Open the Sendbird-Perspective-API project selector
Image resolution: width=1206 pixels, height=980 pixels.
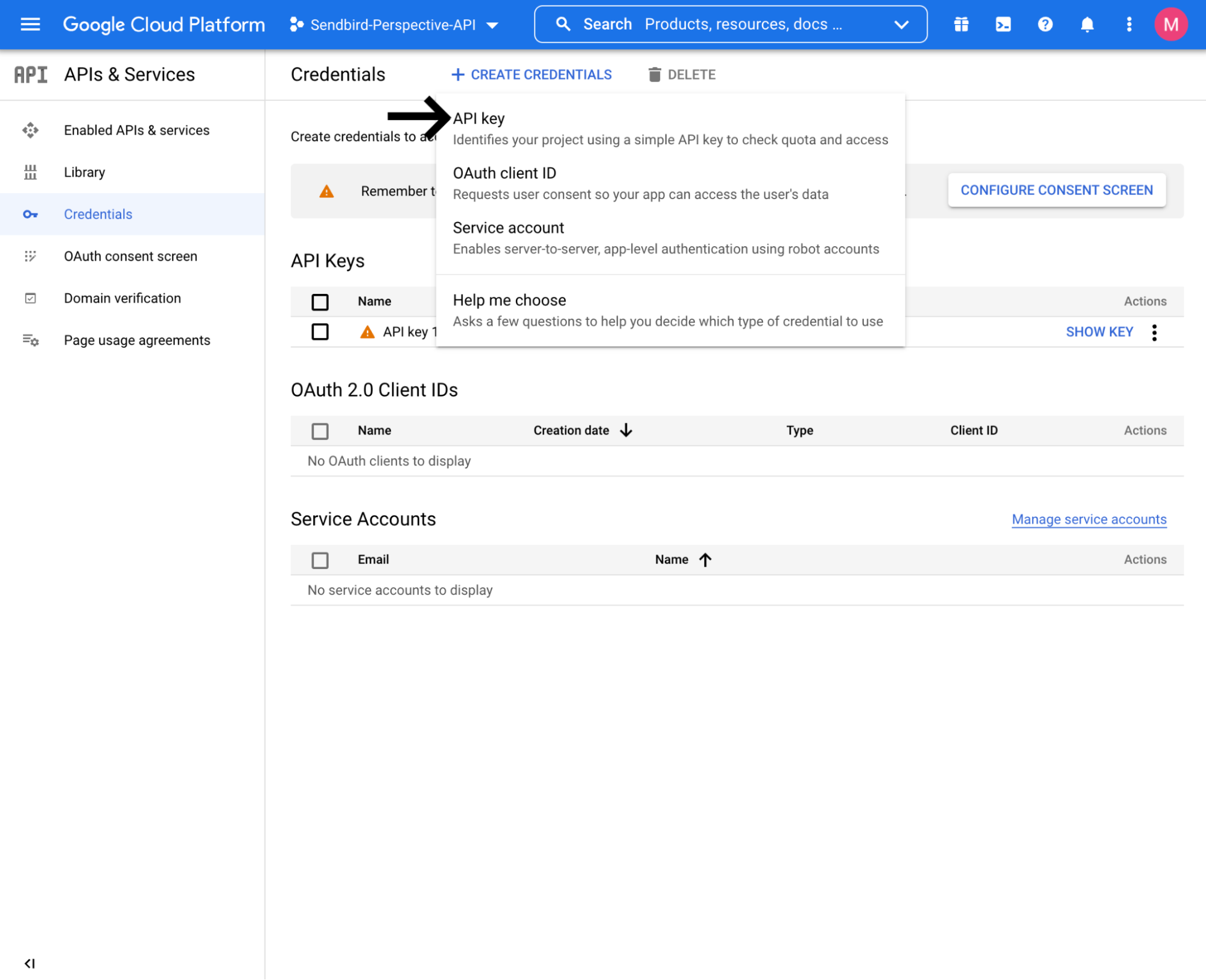(394, 25)
